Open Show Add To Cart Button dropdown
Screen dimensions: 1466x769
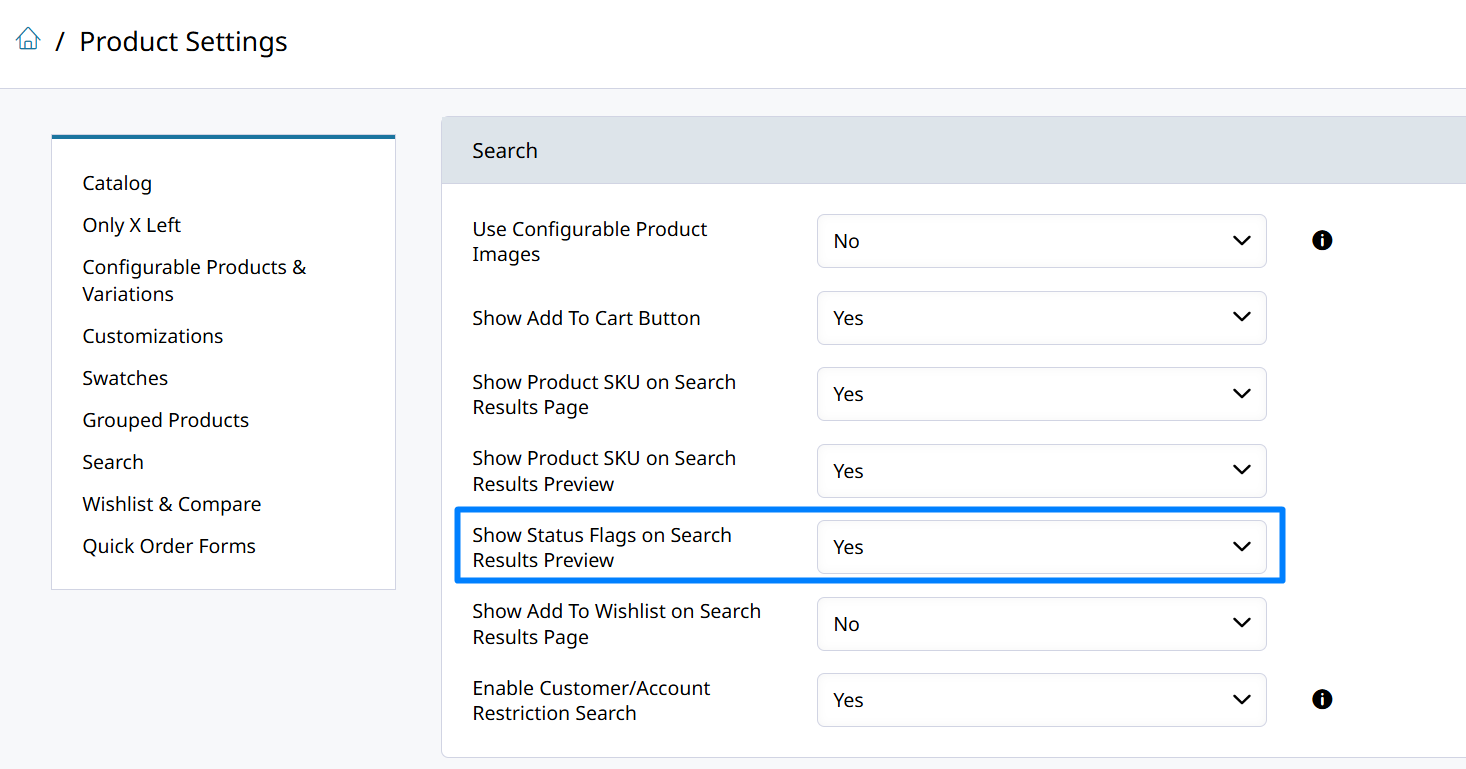pos(1041,318)
